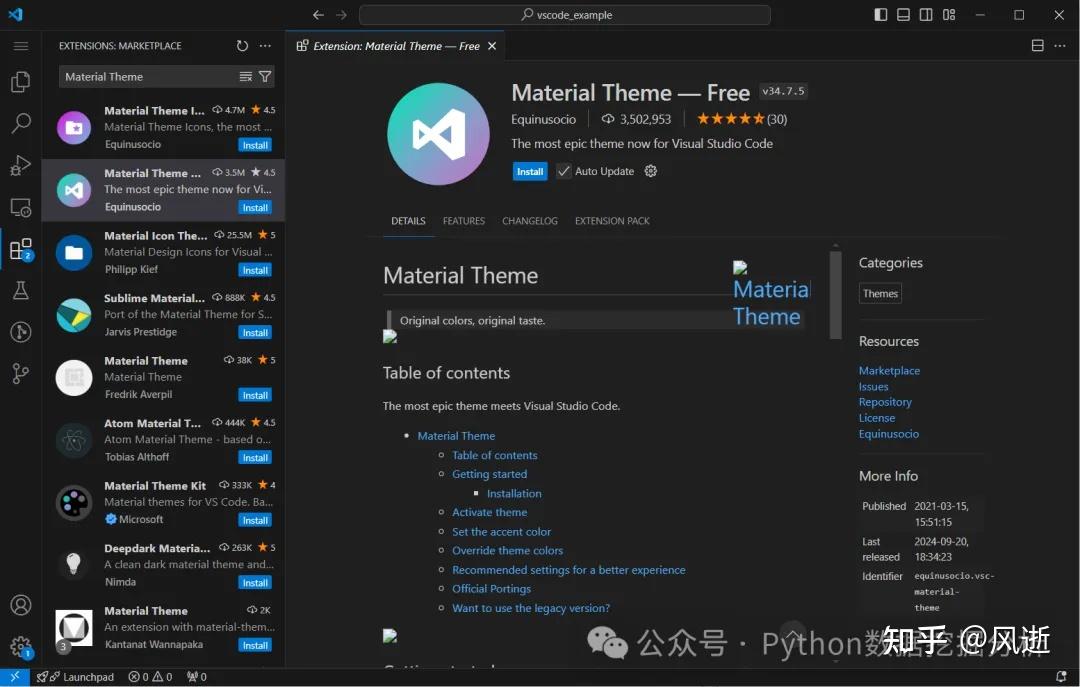
Task: Close the Material Theme extension tab
Action: 492,46
